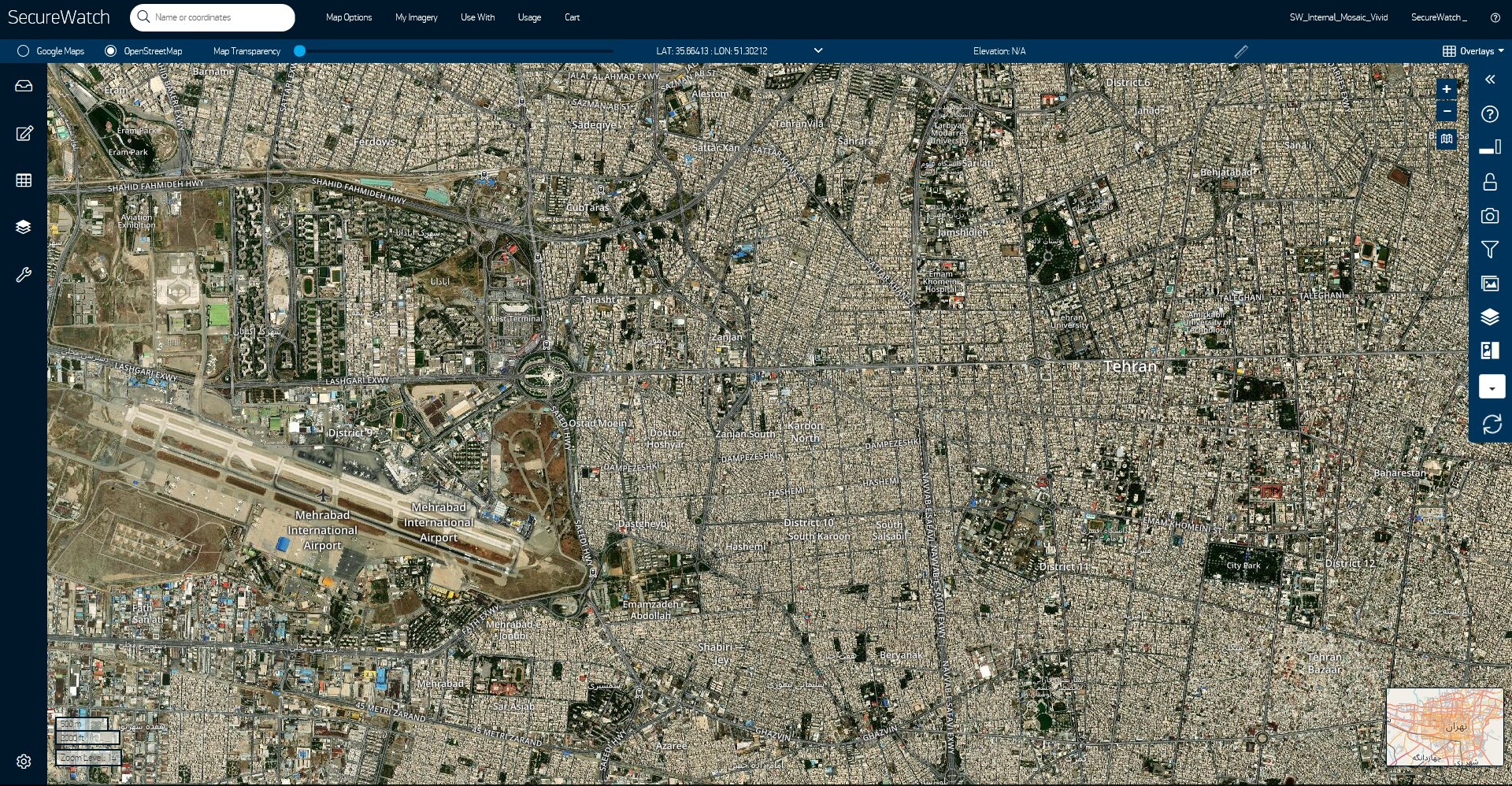The image size is (1512, 786).
Task: Open the inbox tray icon in left sidebar
Action: [x=24, y=86]
